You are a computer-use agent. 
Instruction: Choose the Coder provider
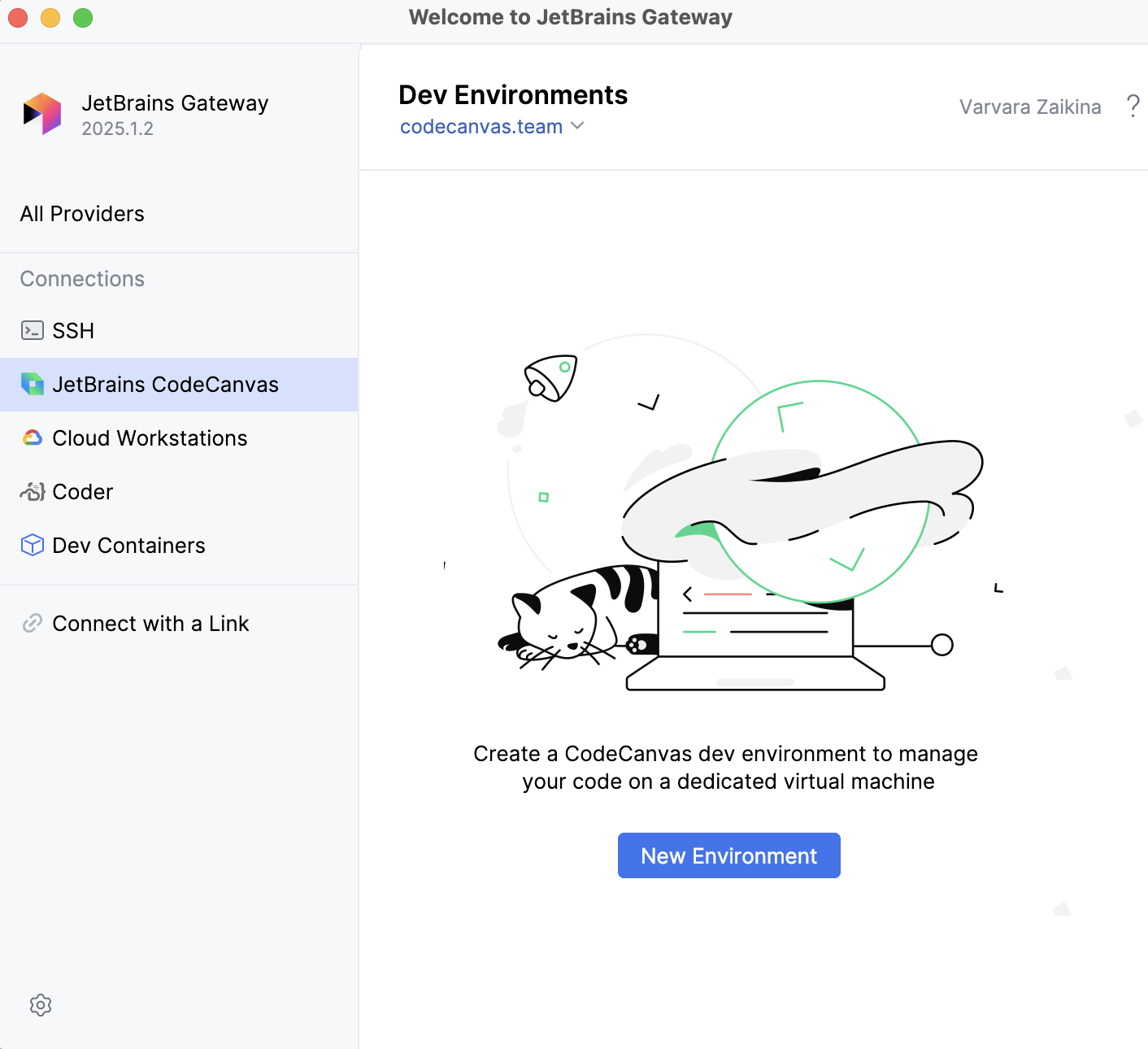(x=179, y=491)
